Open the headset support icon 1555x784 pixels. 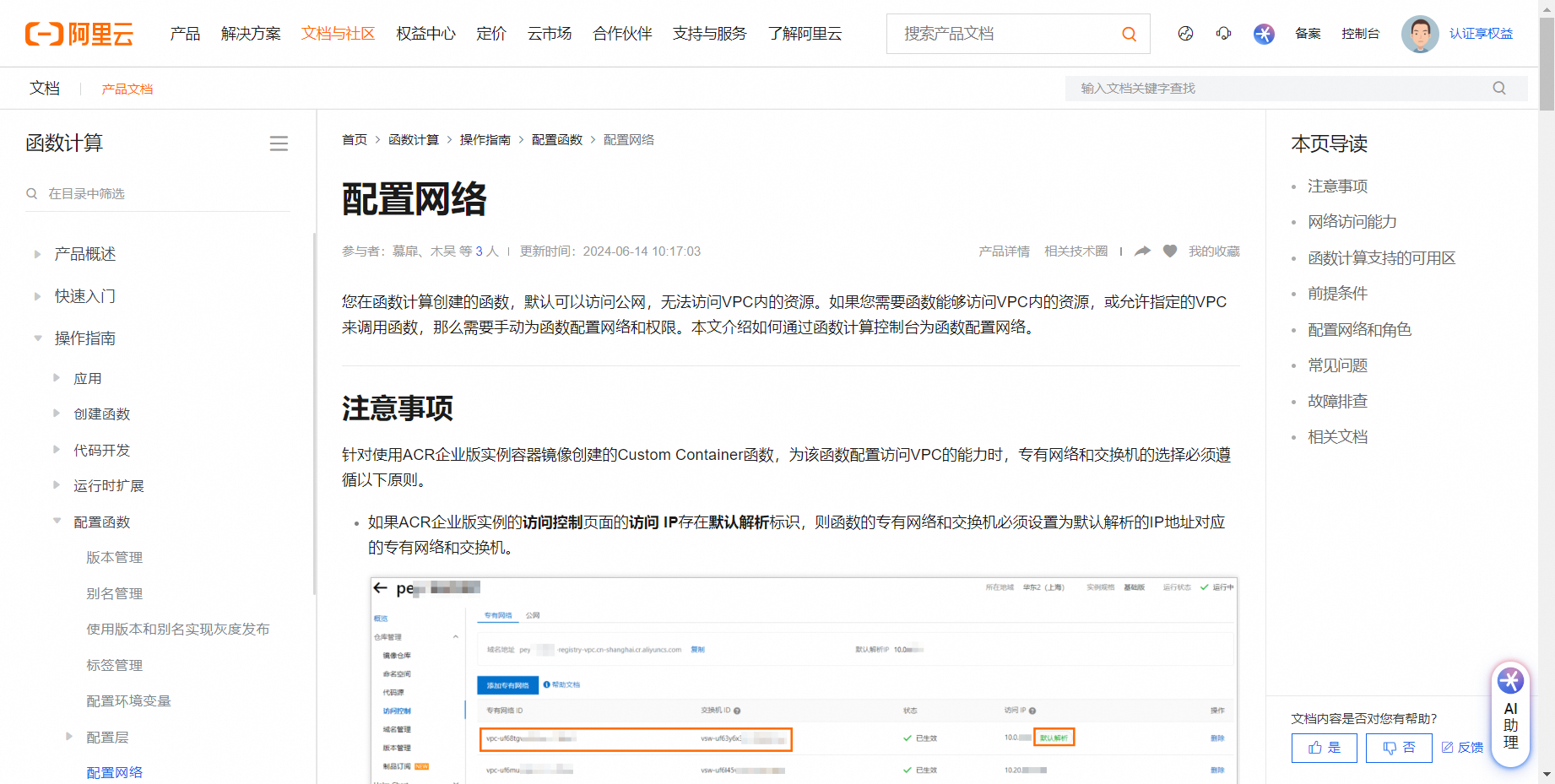click(1223, 34)
